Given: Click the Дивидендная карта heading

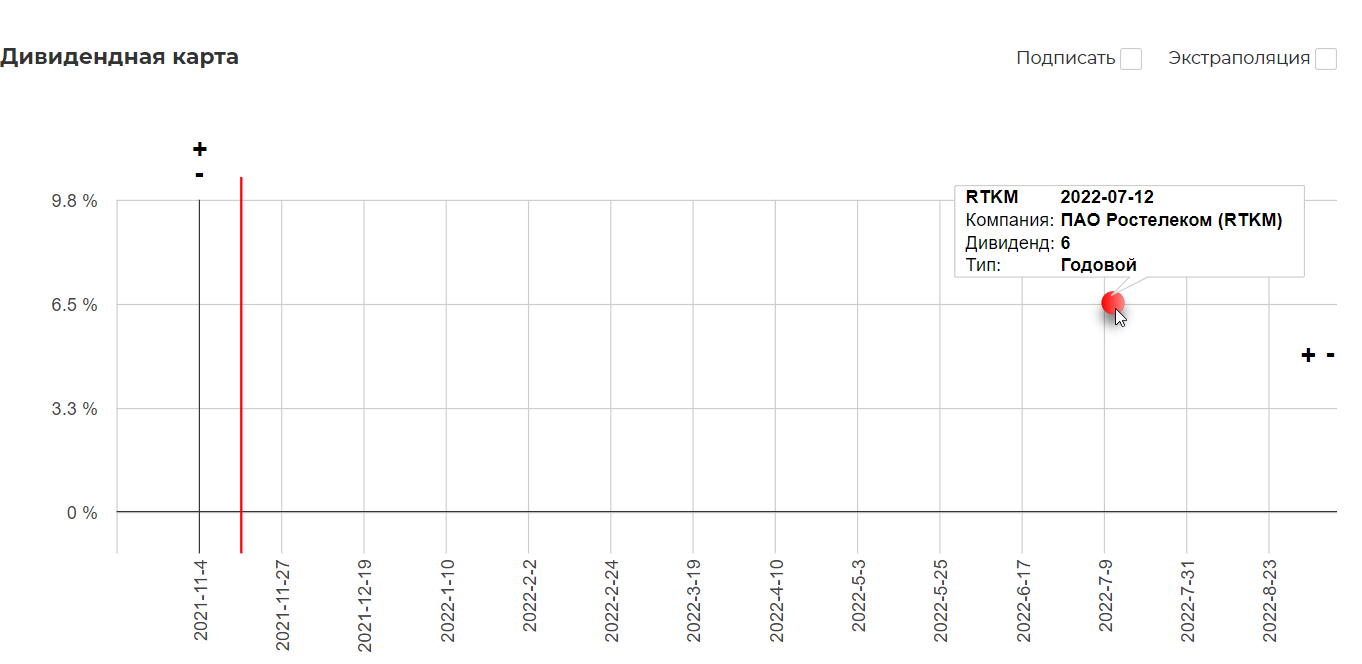Looking at the screenshot, I should [120, 57].
